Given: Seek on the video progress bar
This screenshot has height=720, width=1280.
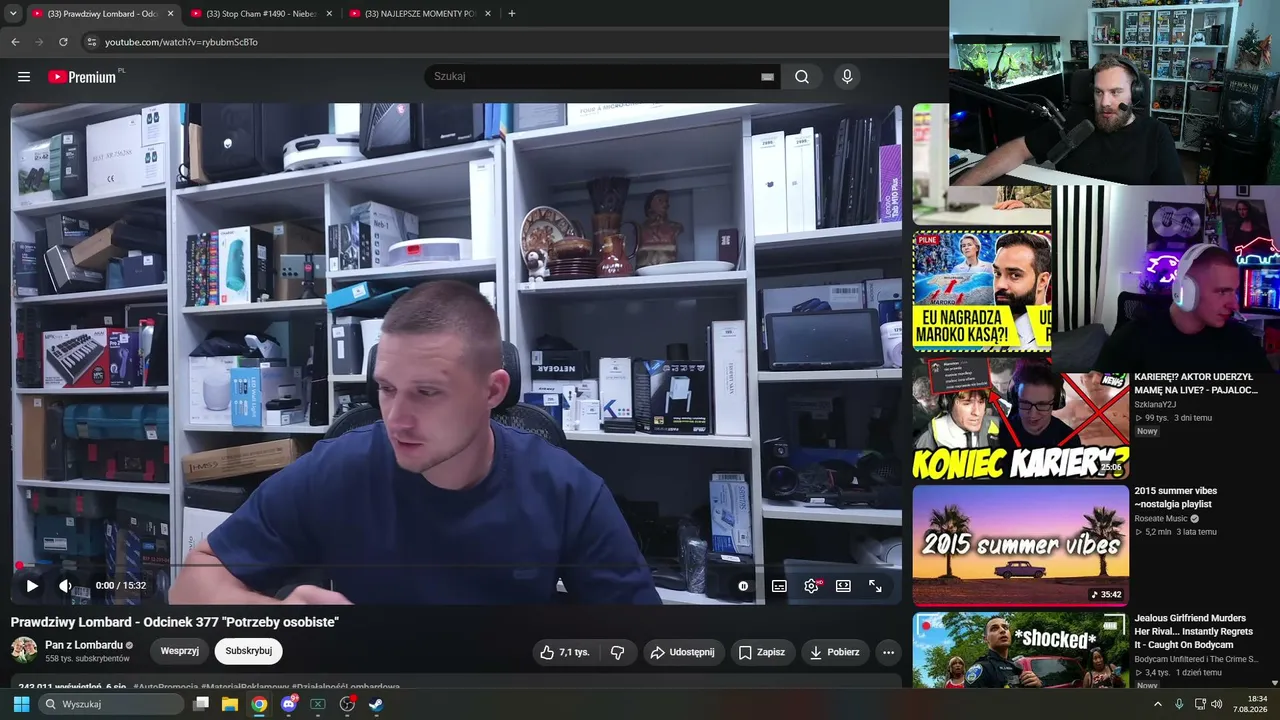Looking at the screenshot, I should pos(456,566).
